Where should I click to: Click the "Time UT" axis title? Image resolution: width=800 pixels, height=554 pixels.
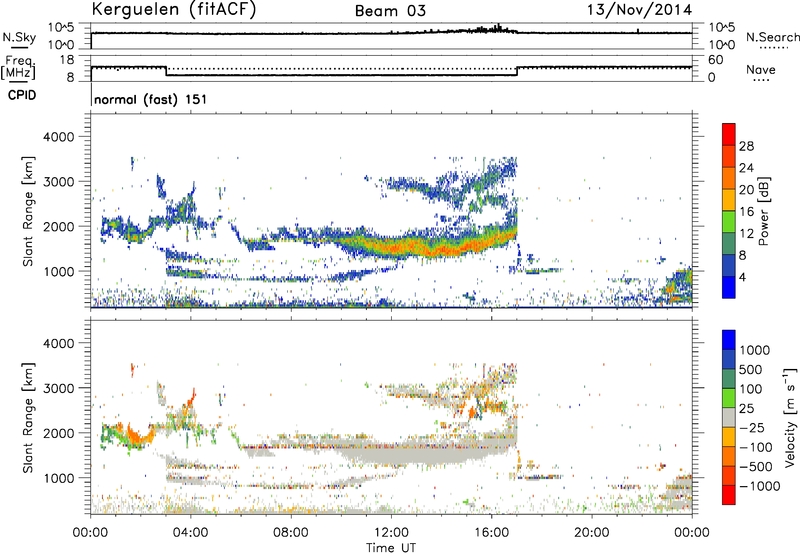click(391, 548)
